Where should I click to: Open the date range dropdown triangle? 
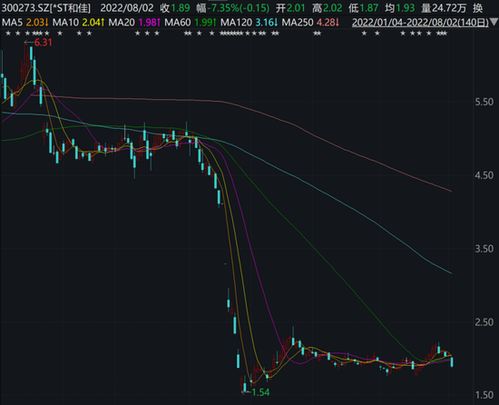click(493, 23)
